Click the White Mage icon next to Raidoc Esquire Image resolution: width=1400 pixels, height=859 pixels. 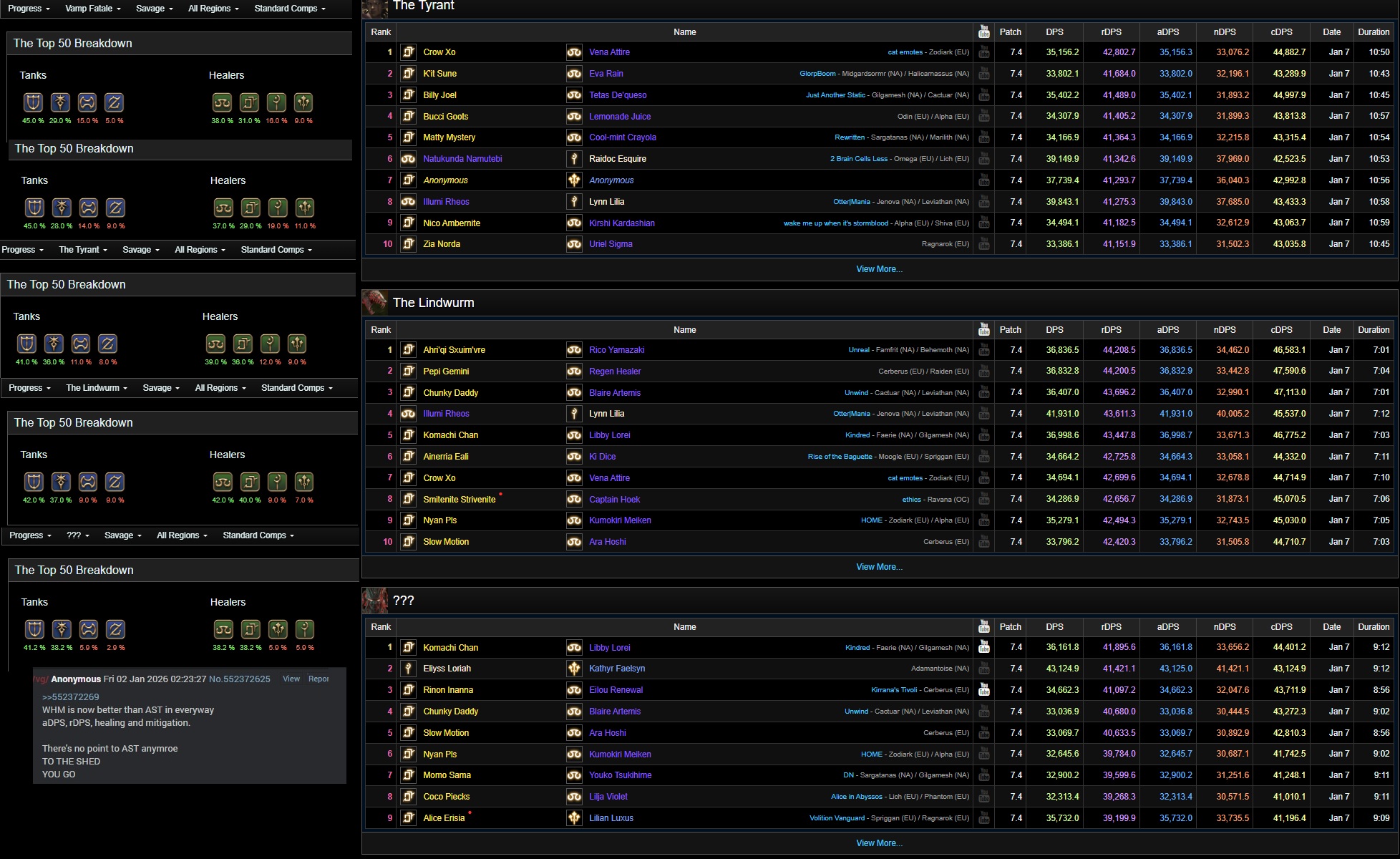click(574, 159)
